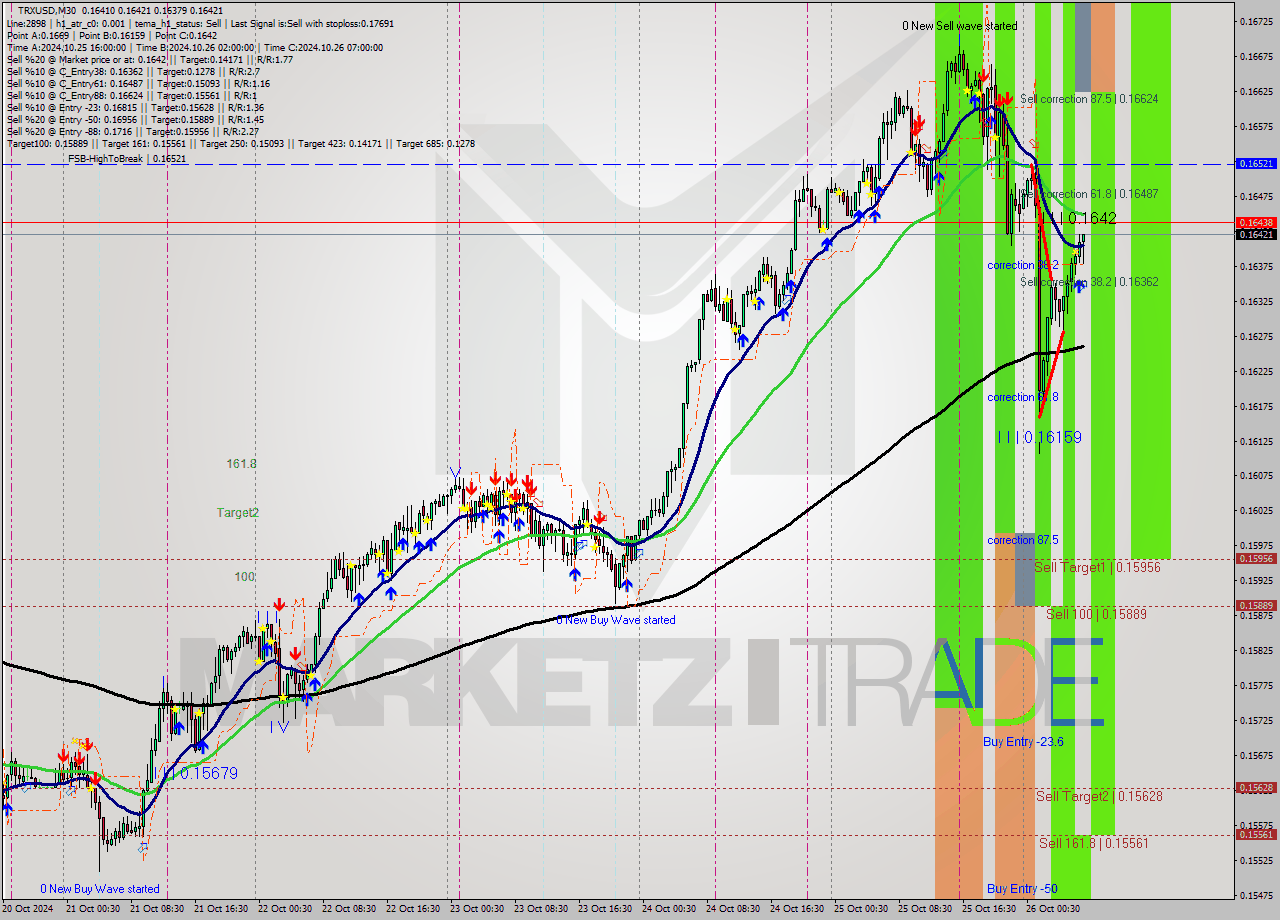Click the '24 Oct 16:30' time label

[x=797, y=909]
